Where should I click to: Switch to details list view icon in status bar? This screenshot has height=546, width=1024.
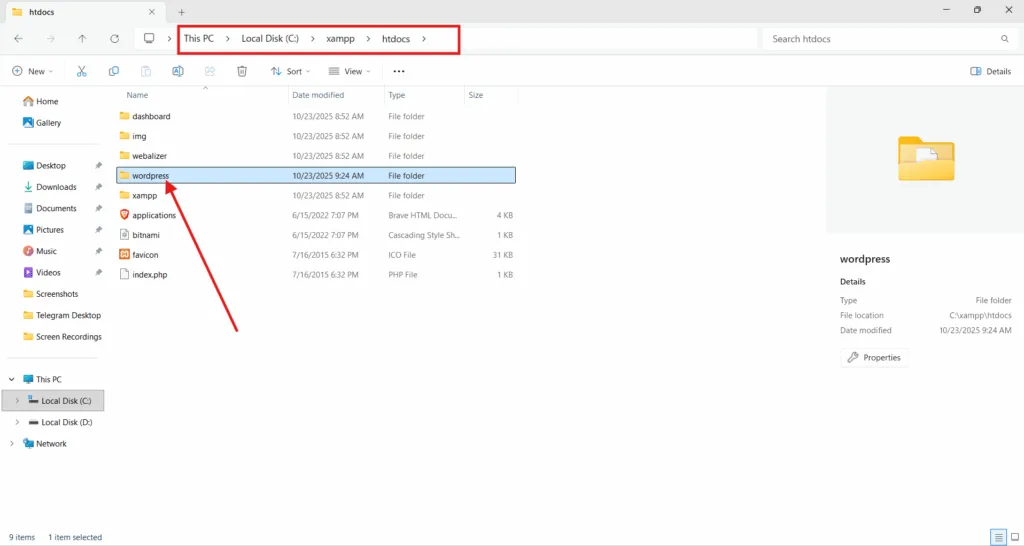999,538
